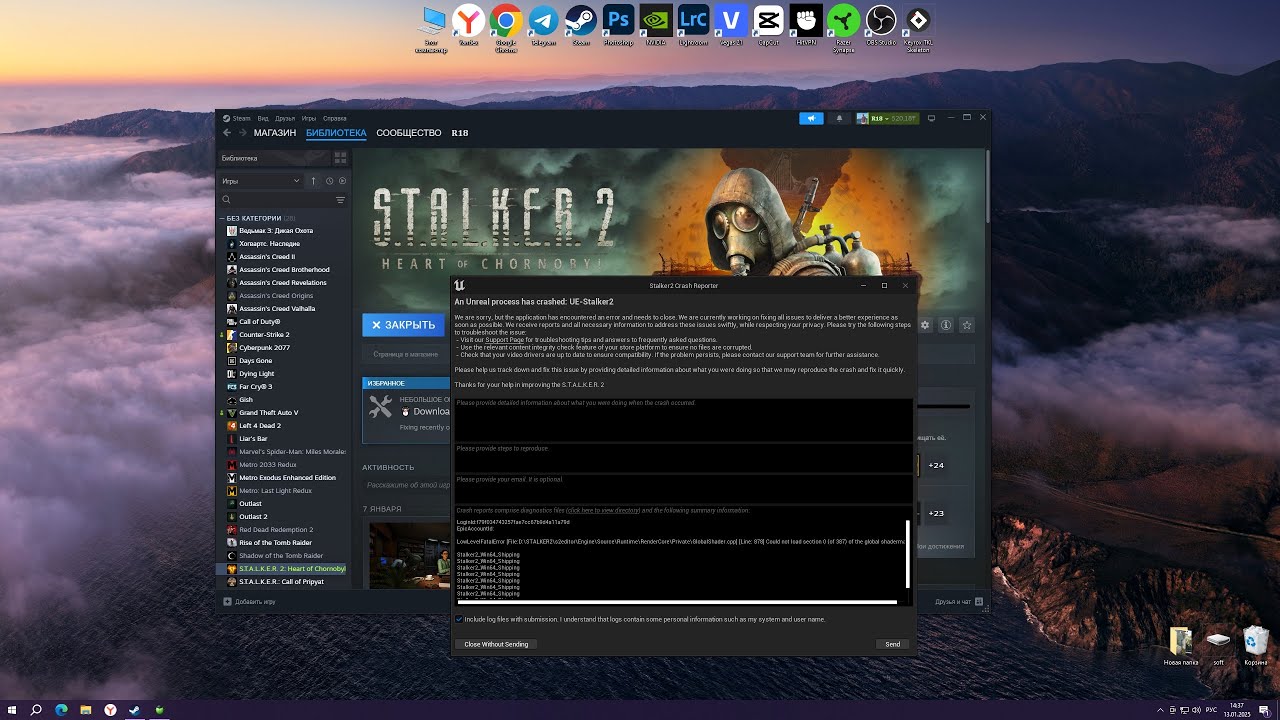Open the Yandex browser desktop shortcut
The height and width of the screenshot is (720, 1280).
[468, 26]
